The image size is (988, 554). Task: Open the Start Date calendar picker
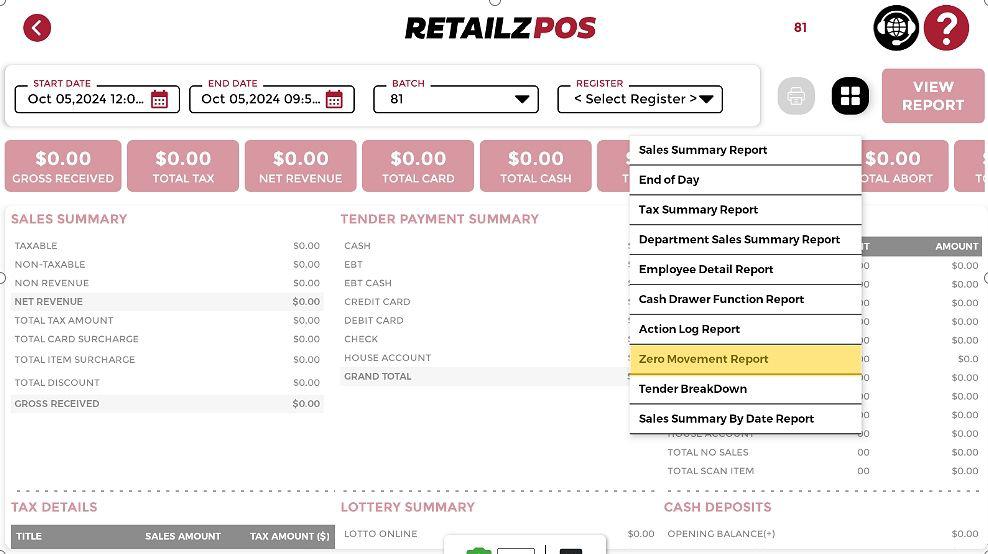click(159, 99)
